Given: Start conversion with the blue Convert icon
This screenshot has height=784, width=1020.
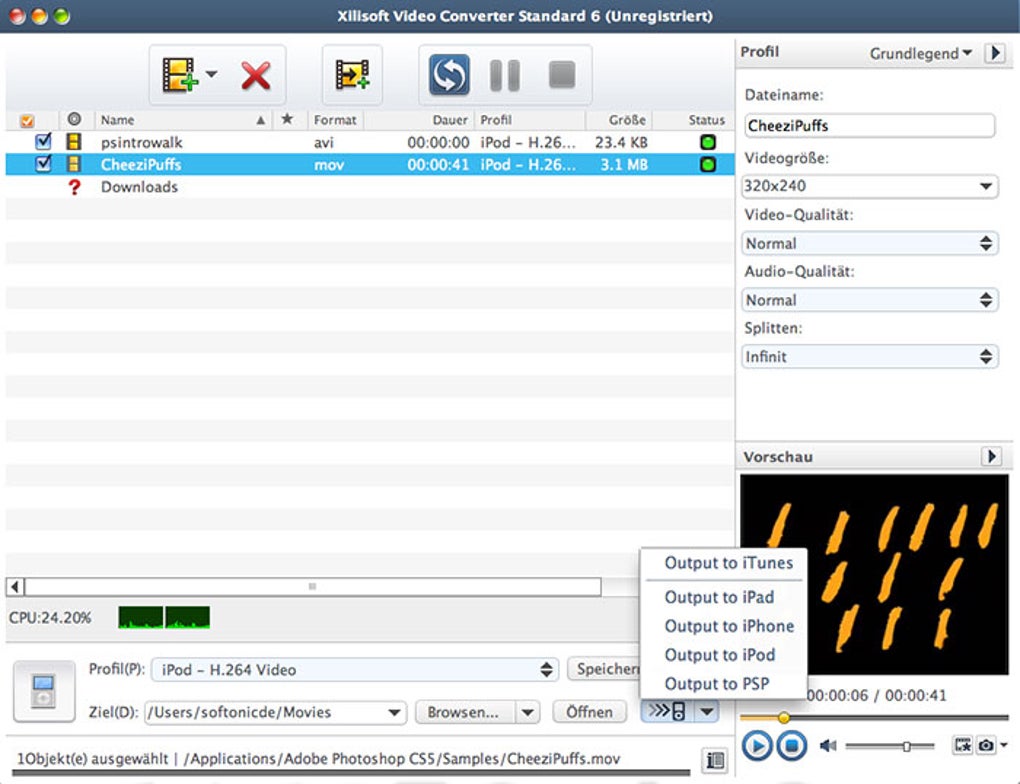Looking at the screenshot, I should 449,74.
